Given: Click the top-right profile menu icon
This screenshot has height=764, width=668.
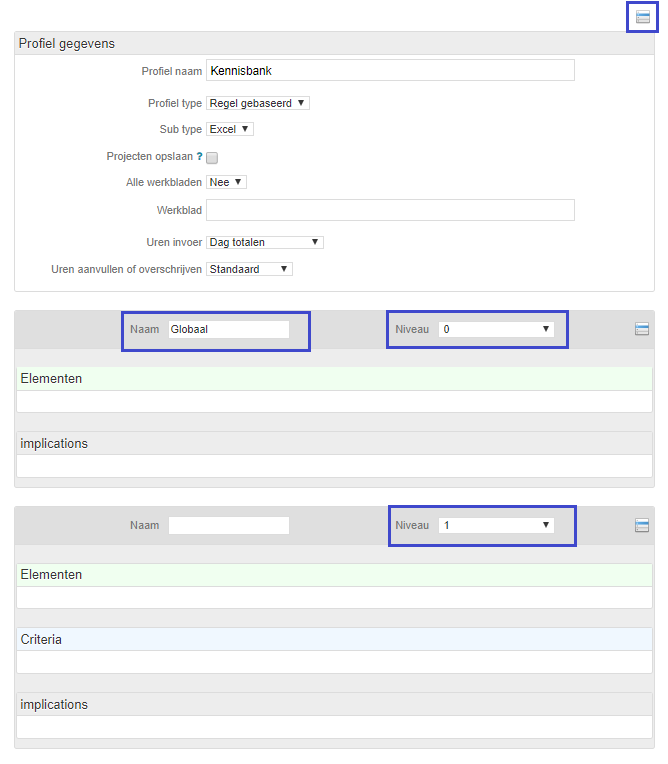Looking at the screenshot, I should 642,17.
